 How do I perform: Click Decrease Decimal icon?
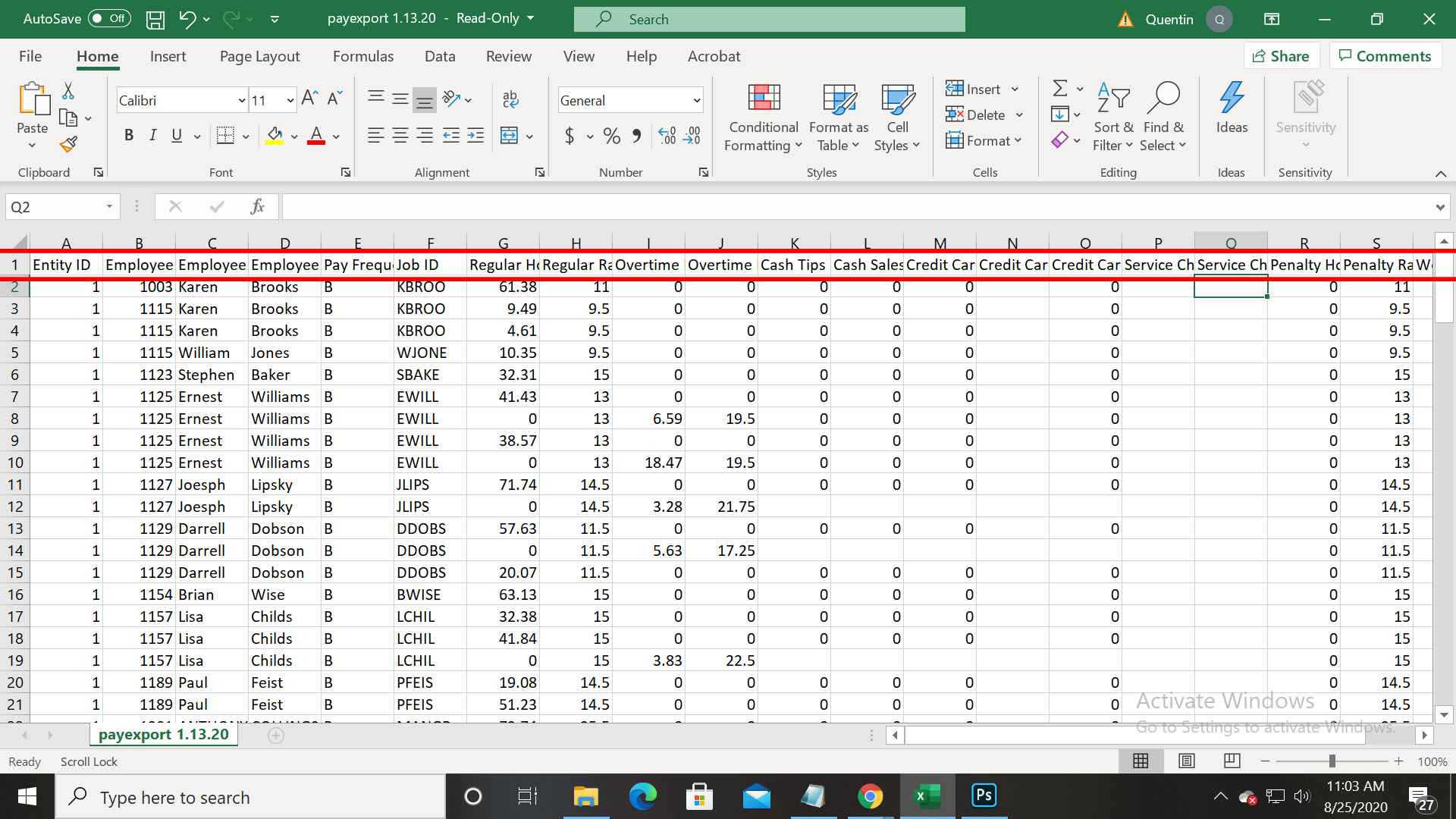[692, 136]
